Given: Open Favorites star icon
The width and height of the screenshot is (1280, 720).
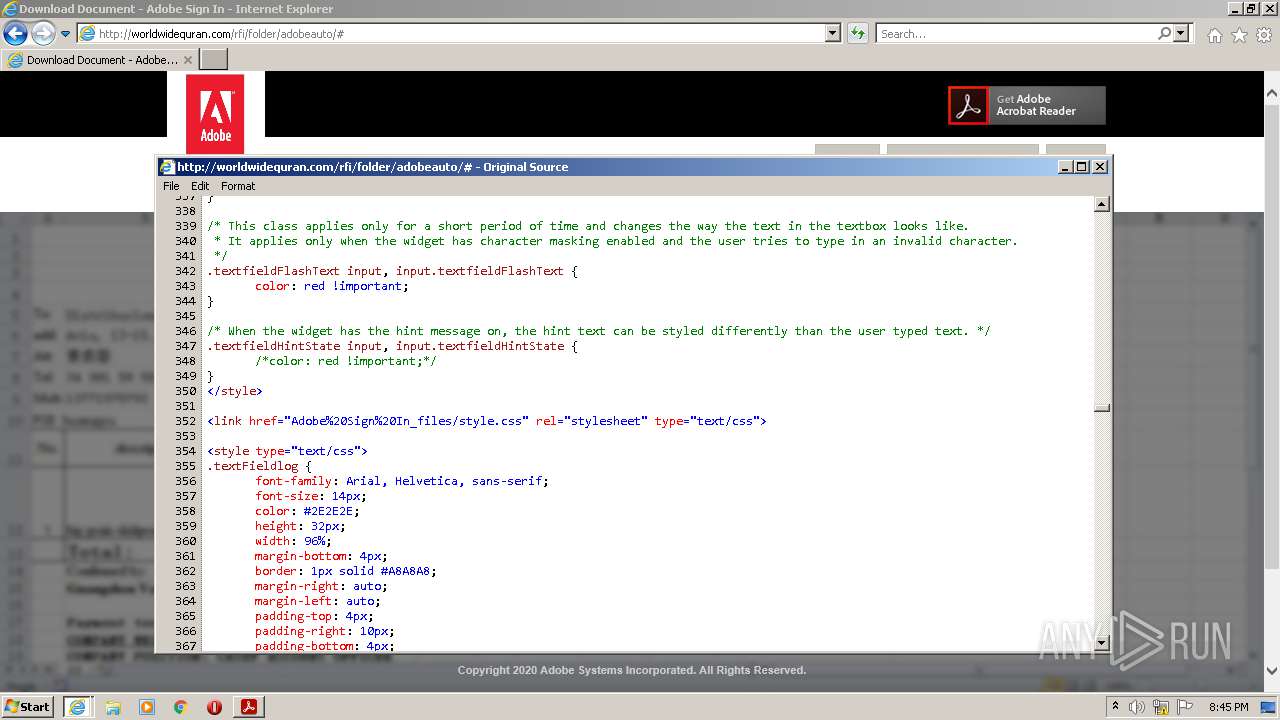Looking at the screenshot, I should click(1239, 35).
